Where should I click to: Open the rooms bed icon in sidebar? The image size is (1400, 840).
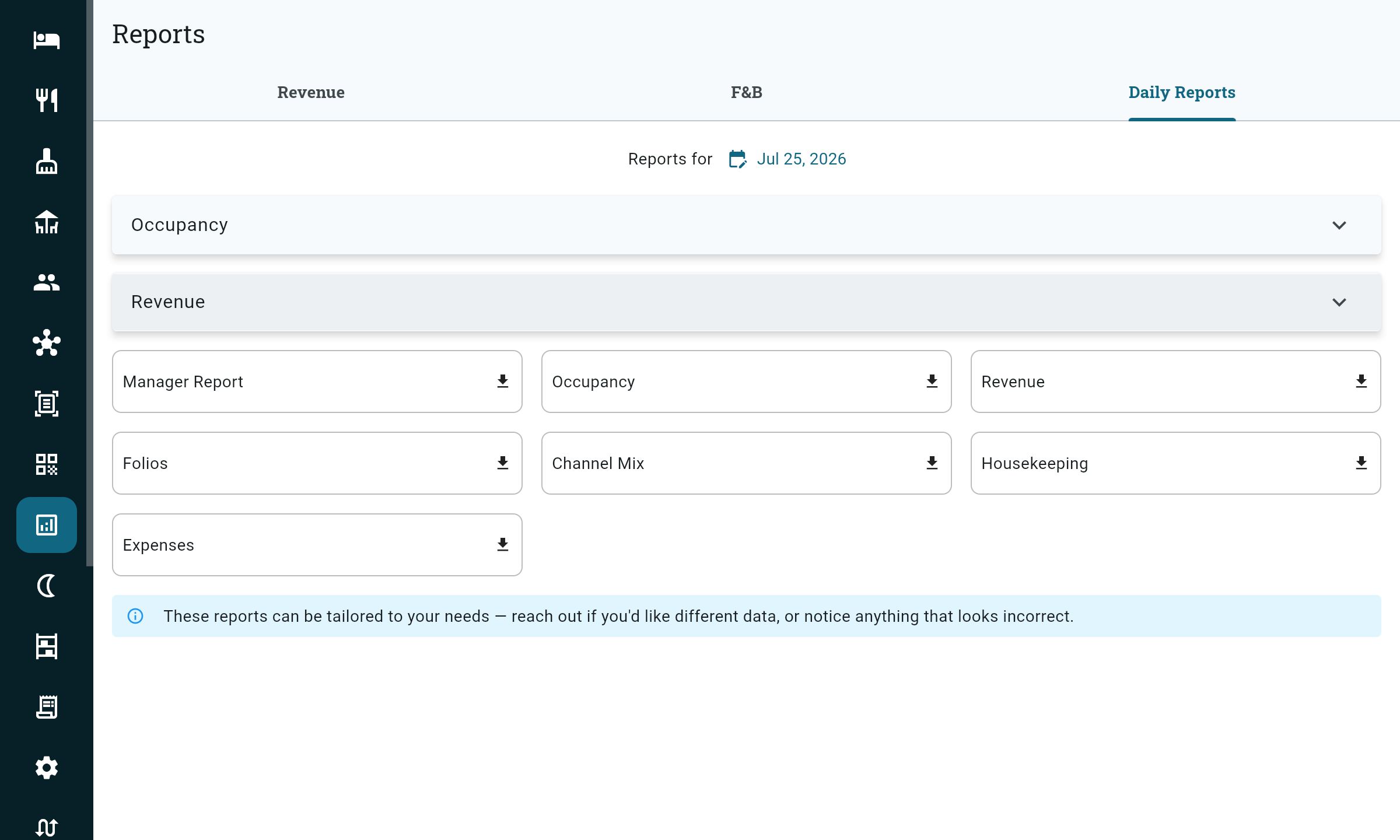point(47,40)
